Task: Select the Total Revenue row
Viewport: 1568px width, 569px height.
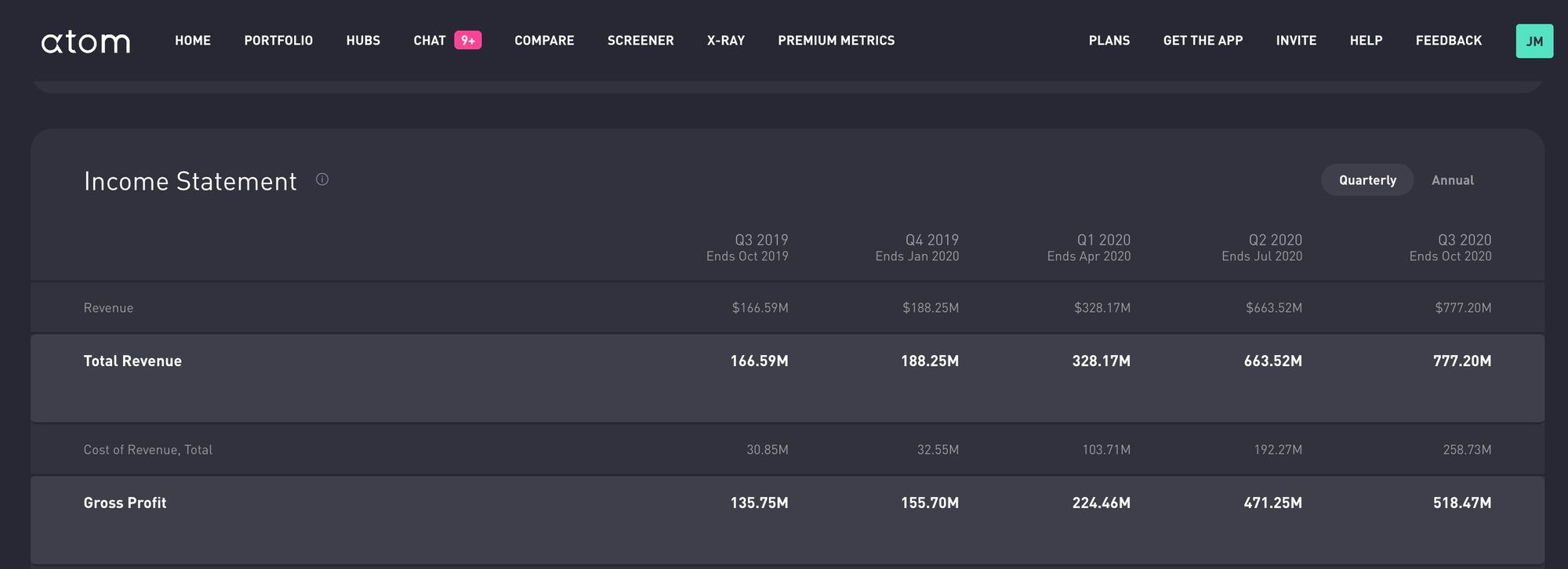Action: pyautogui.click(x=132, y=361)
